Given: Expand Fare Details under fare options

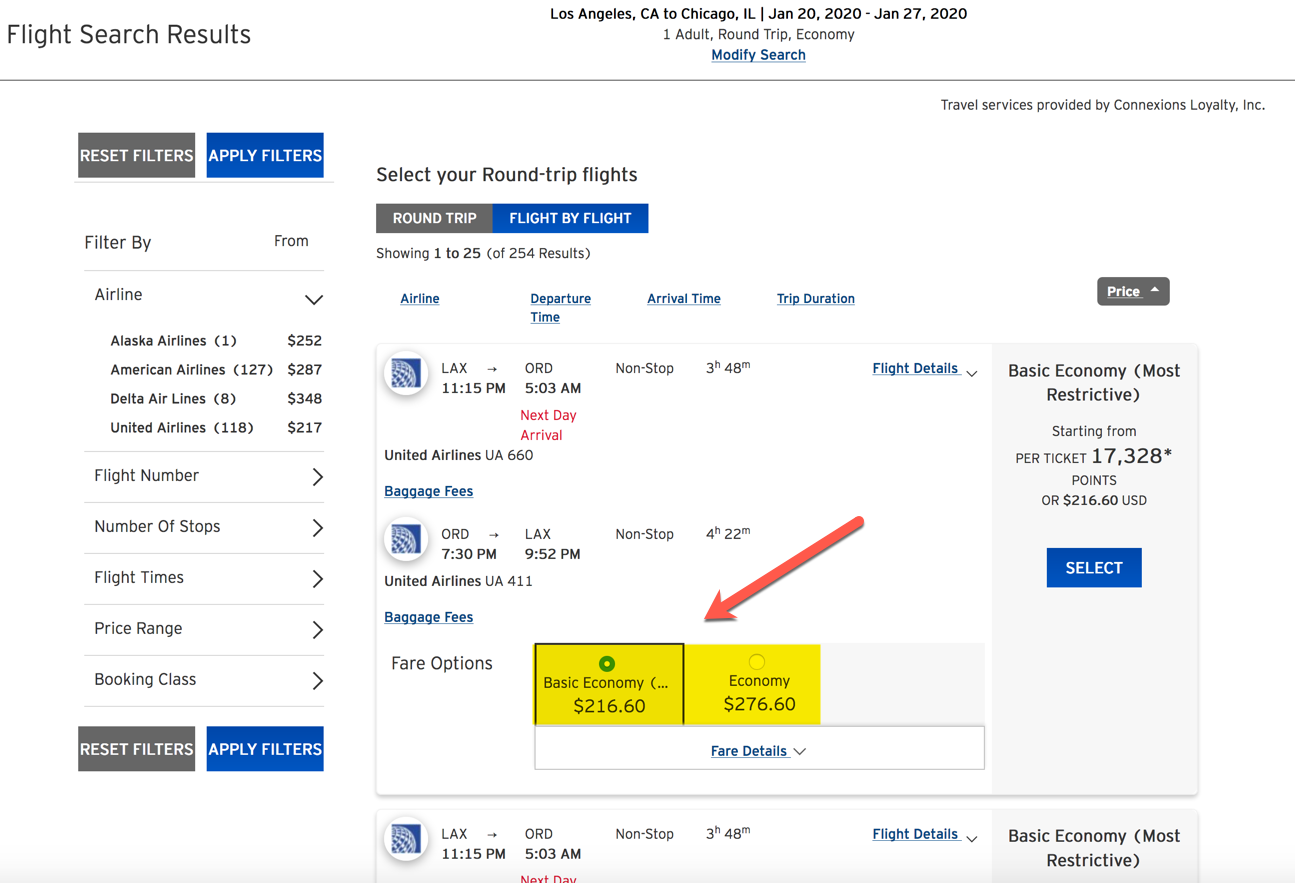Looking at the screenshot, I should [759, 751].
